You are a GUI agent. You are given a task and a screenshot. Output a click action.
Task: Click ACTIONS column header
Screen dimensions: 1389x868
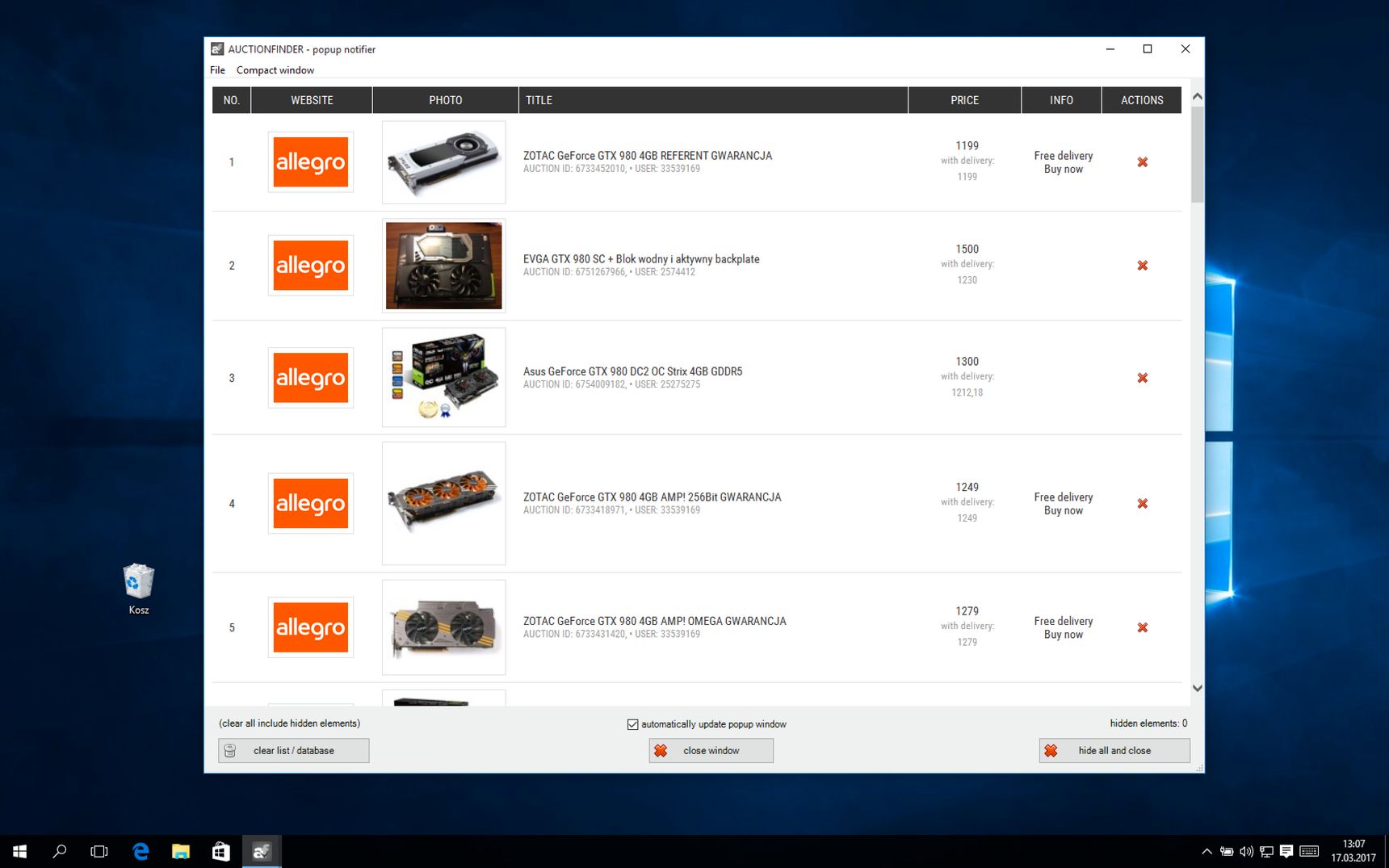click(1142, 100)
